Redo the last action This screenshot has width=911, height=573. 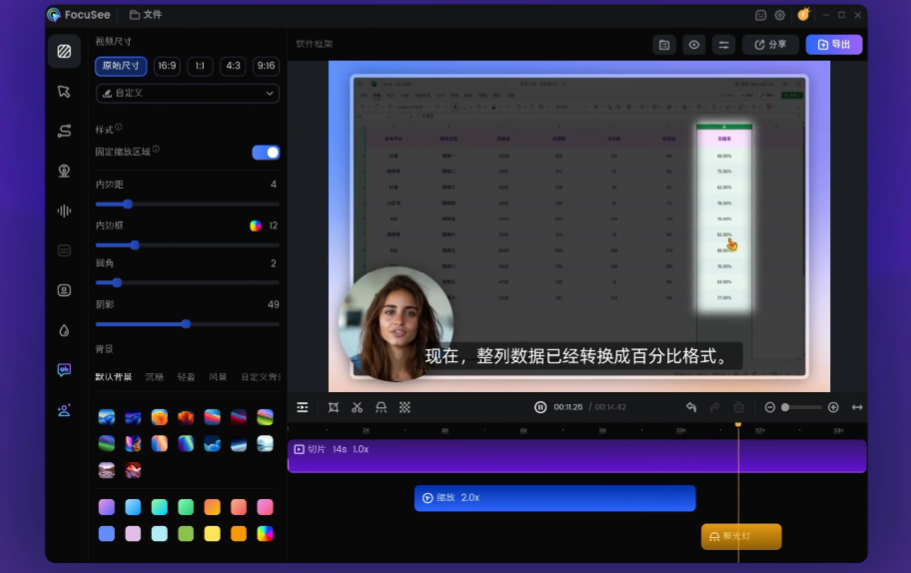[x=715, y=407]
